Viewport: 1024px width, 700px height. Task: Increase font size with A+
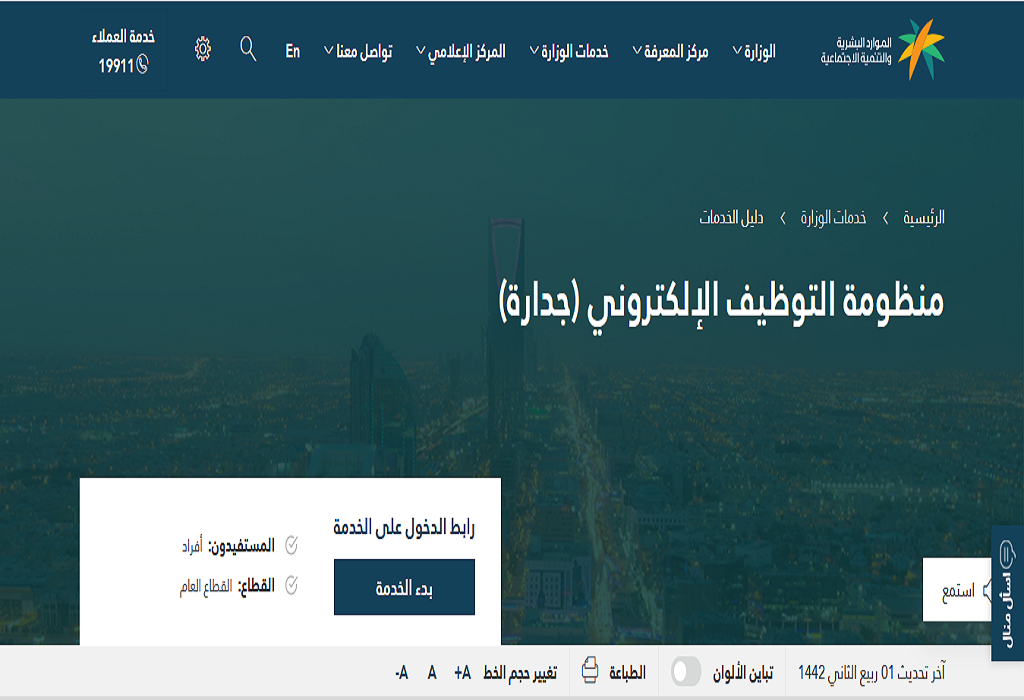(463, 672)
